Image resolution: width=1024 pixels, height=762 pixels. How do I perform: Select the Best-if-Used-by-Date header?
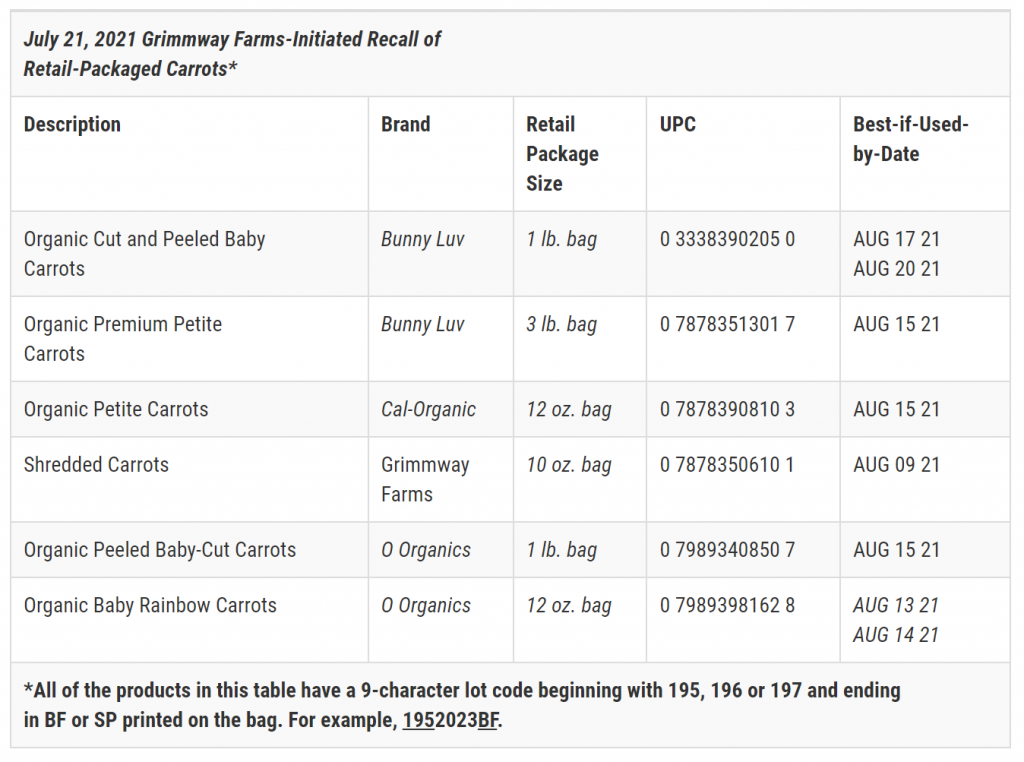tap(910, 138)
